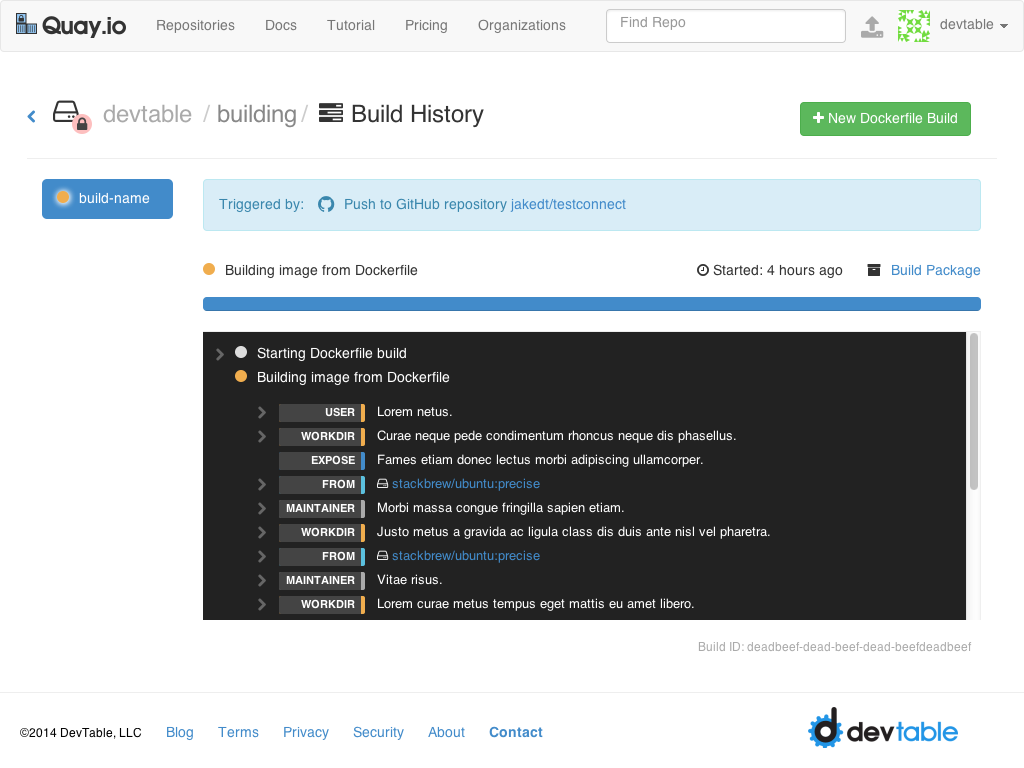Go back using the left chevron arrow

coord(31,116)
